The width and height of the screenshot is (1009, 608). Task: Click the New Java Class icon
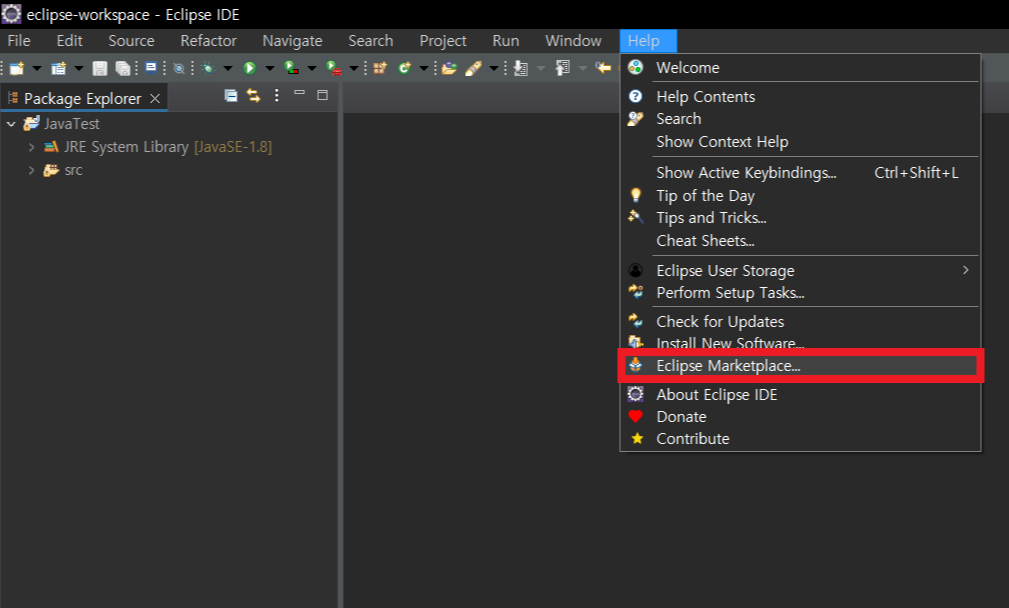point(404,68)
